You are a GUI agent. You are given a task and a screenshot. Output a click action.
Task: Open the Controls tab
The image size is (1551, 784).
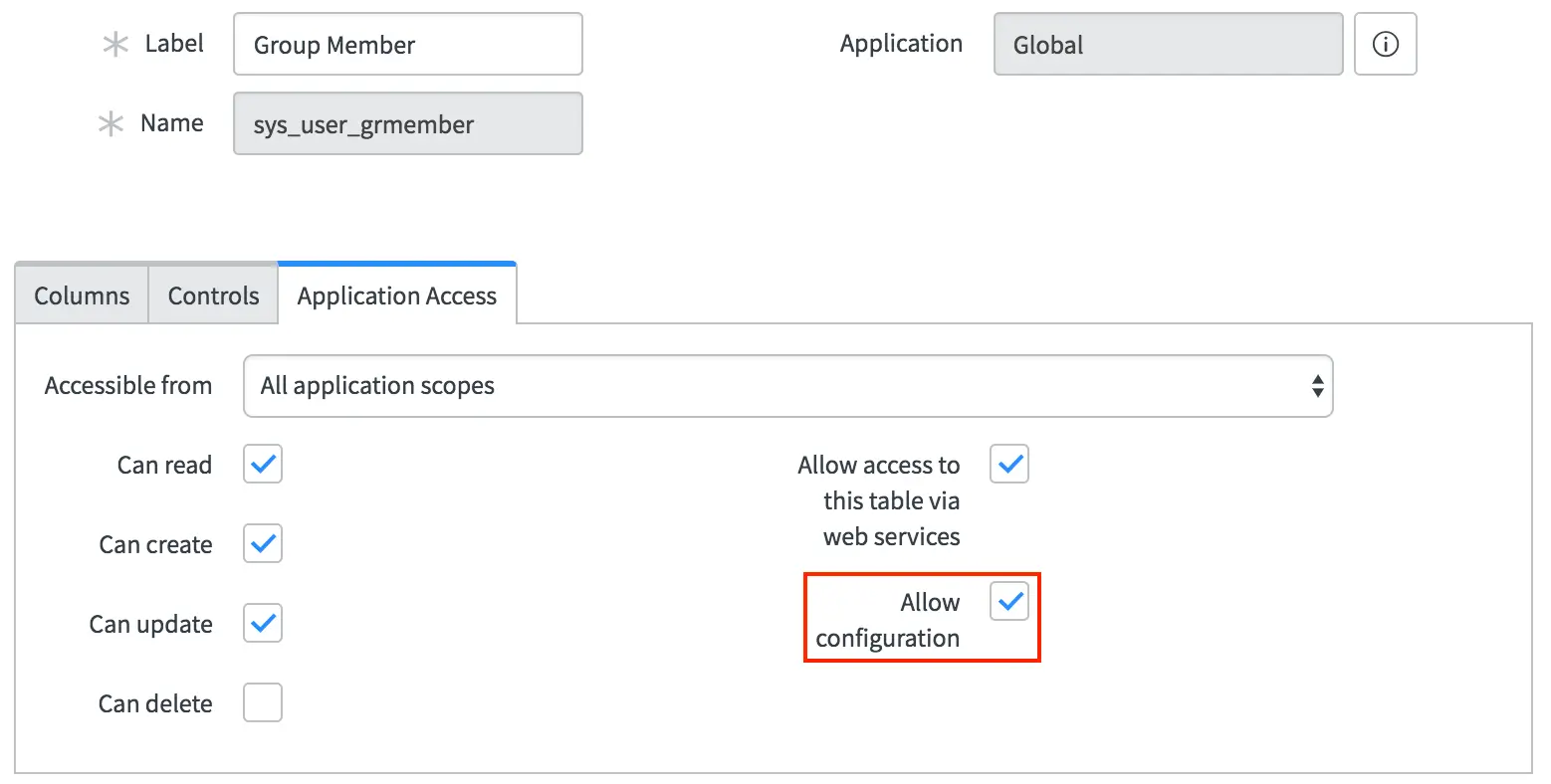click(213, 295)
